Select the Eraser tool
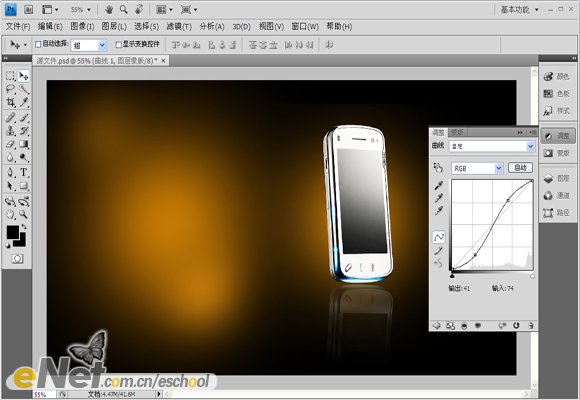Viewport: 580px width, 400px height. click(10, 144)
